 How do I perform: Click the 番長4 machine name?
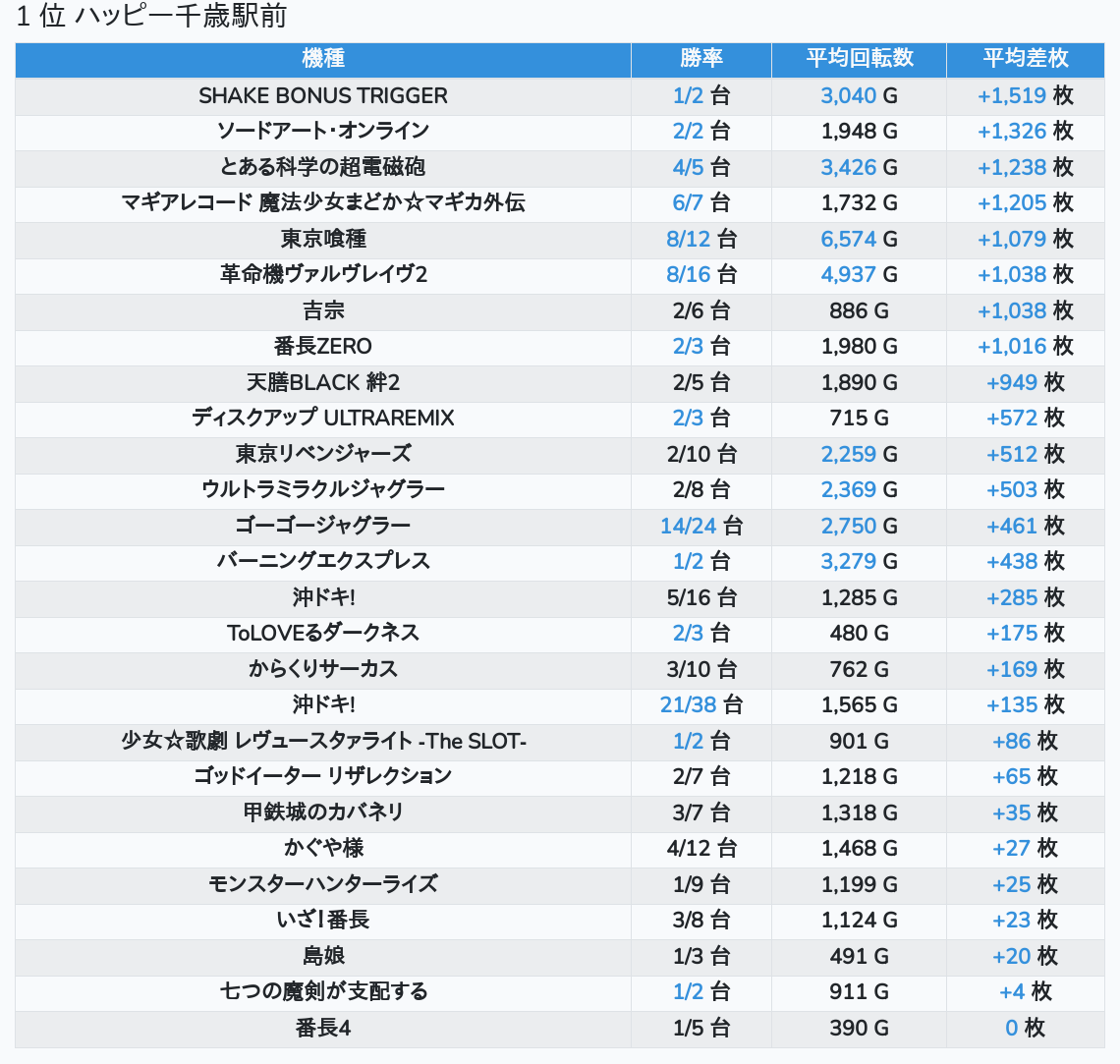323,1028
